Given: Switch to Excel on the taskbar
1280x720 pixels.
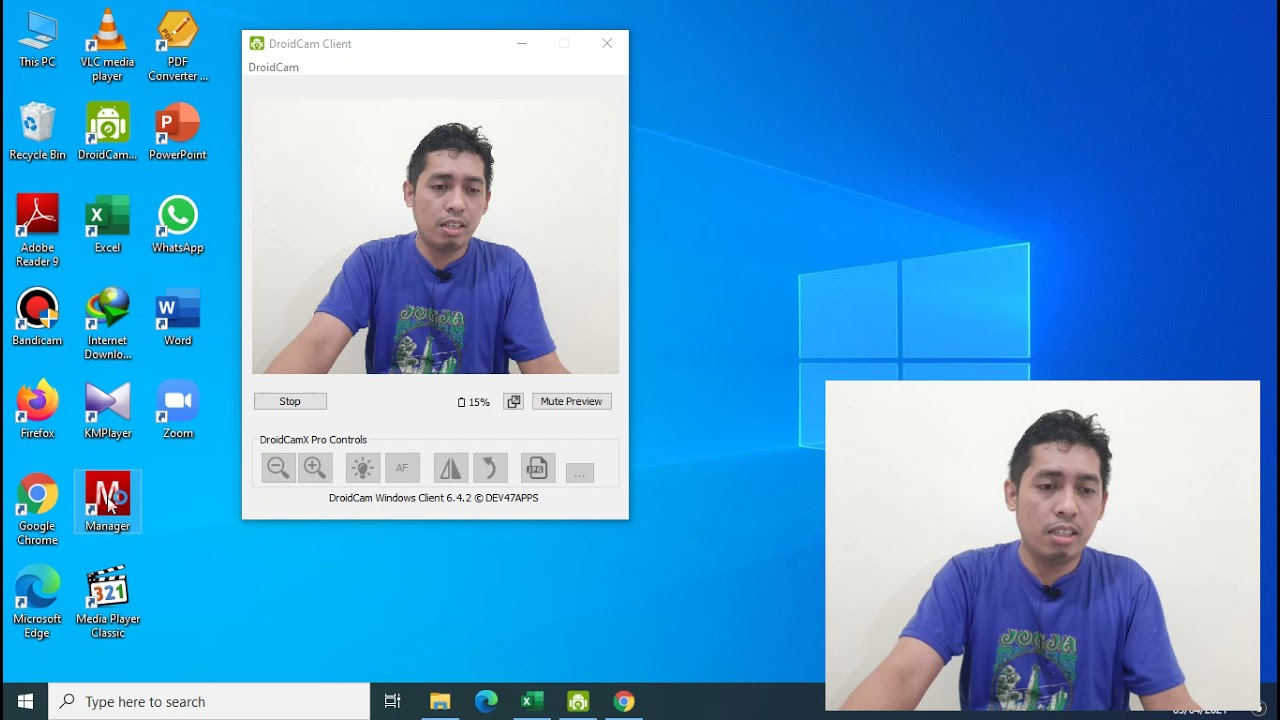Looking at the screenshot, I should 532,701.
